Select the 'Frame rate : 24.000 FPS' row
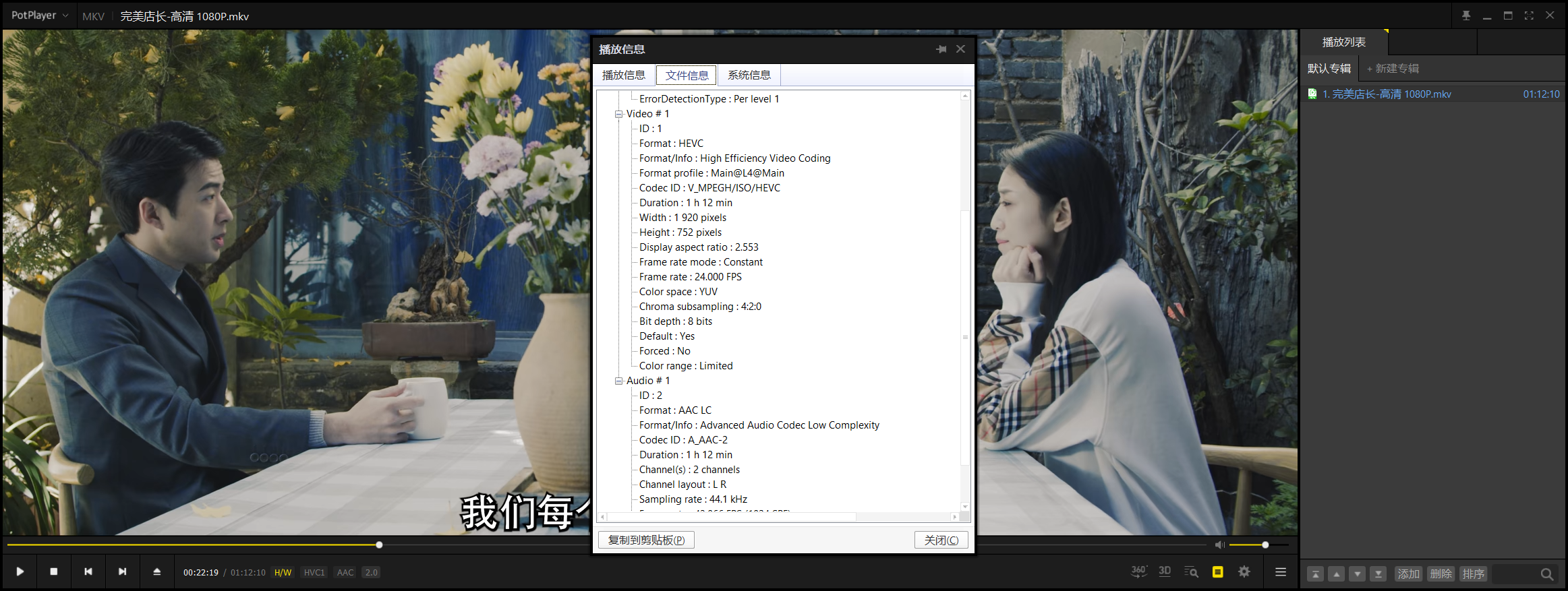Viewport: 1568px width, 591px height. pyautogui.click(x=691, y=277)
